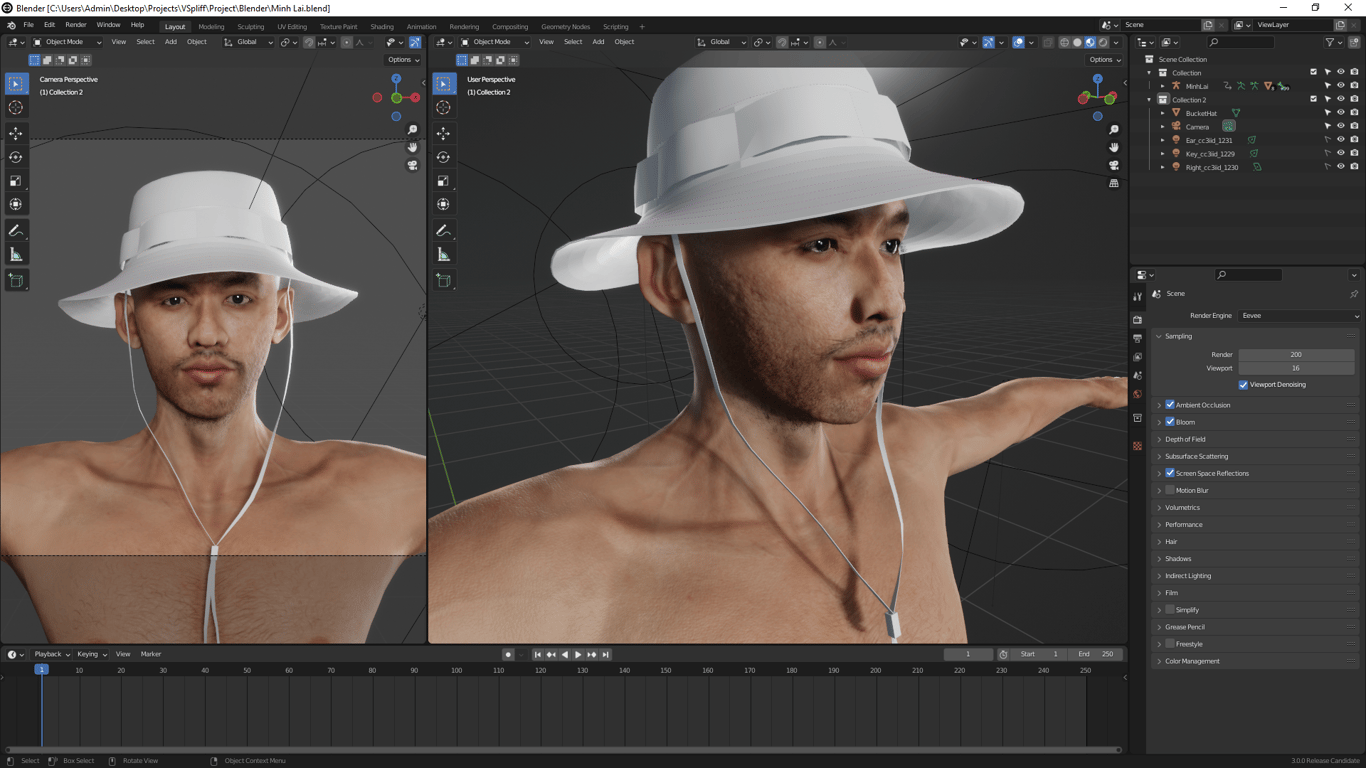Image resolution: width=1366 pixels, height=768 pixels.
Task: Expand the Depth of Field panel
Action: (x=1185, y=439)
